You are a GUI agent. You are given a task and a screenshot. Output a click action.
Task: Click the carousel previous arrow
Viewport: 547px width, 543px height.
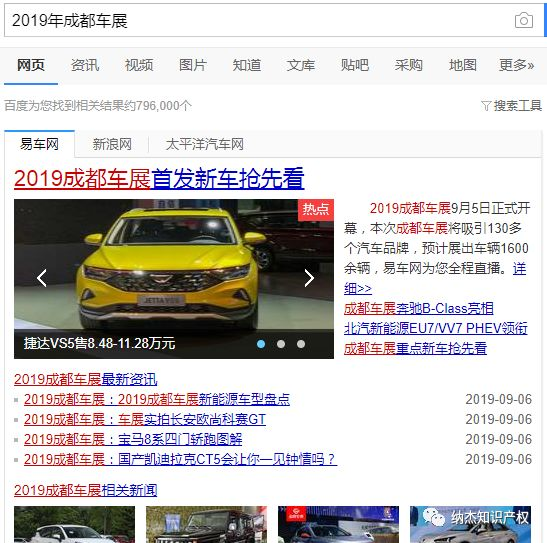pos(42,278)
